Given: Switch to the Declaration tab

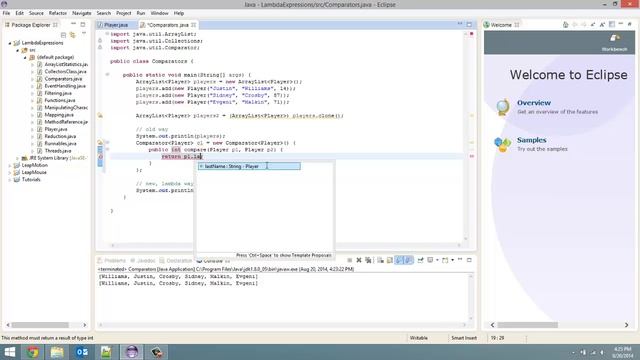Looking at the screenshot, I should tap(176, 260).
